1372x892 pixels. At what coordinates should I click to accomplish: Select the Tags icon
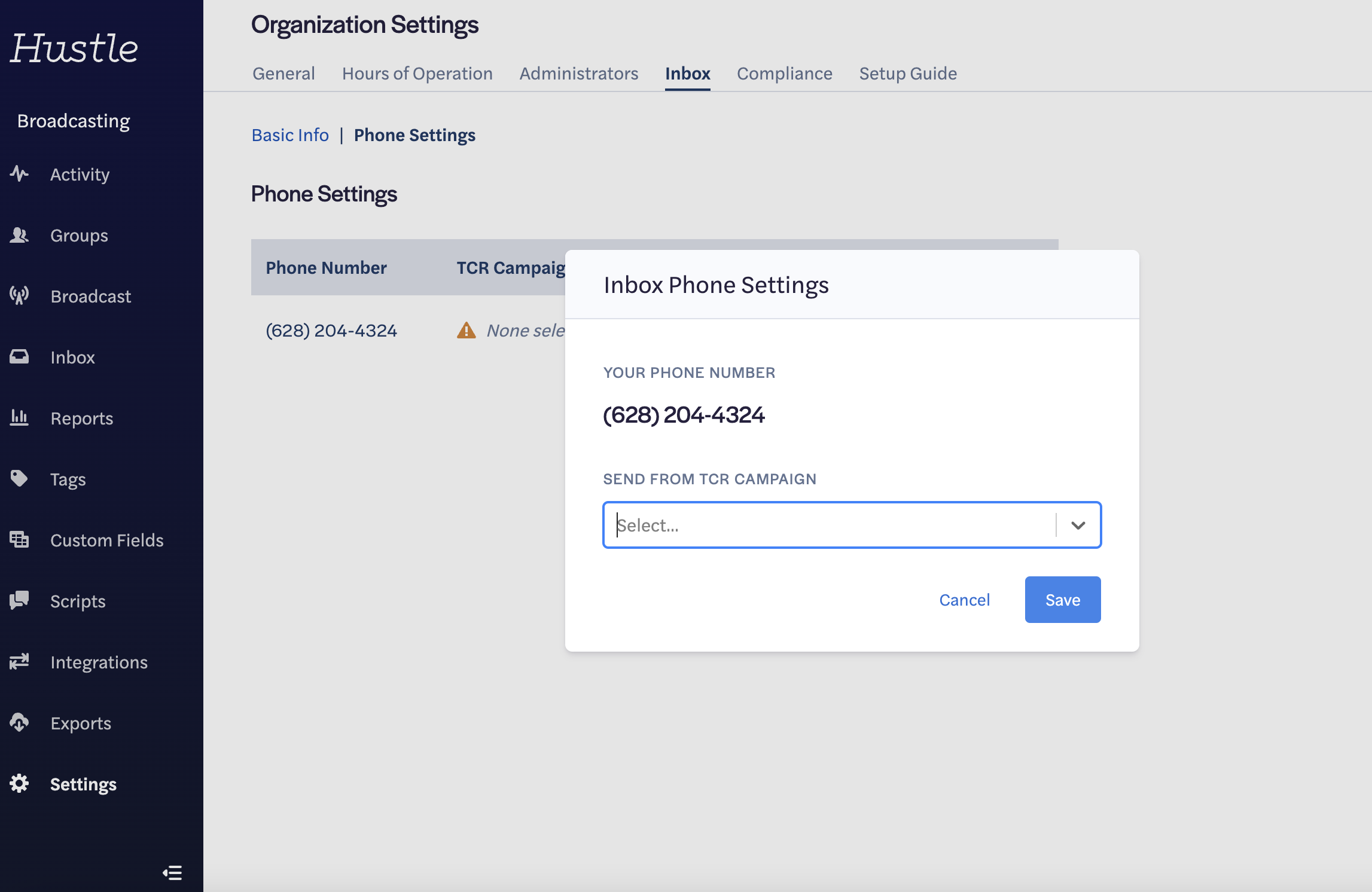pyautogui.click(x=19, y=479)
